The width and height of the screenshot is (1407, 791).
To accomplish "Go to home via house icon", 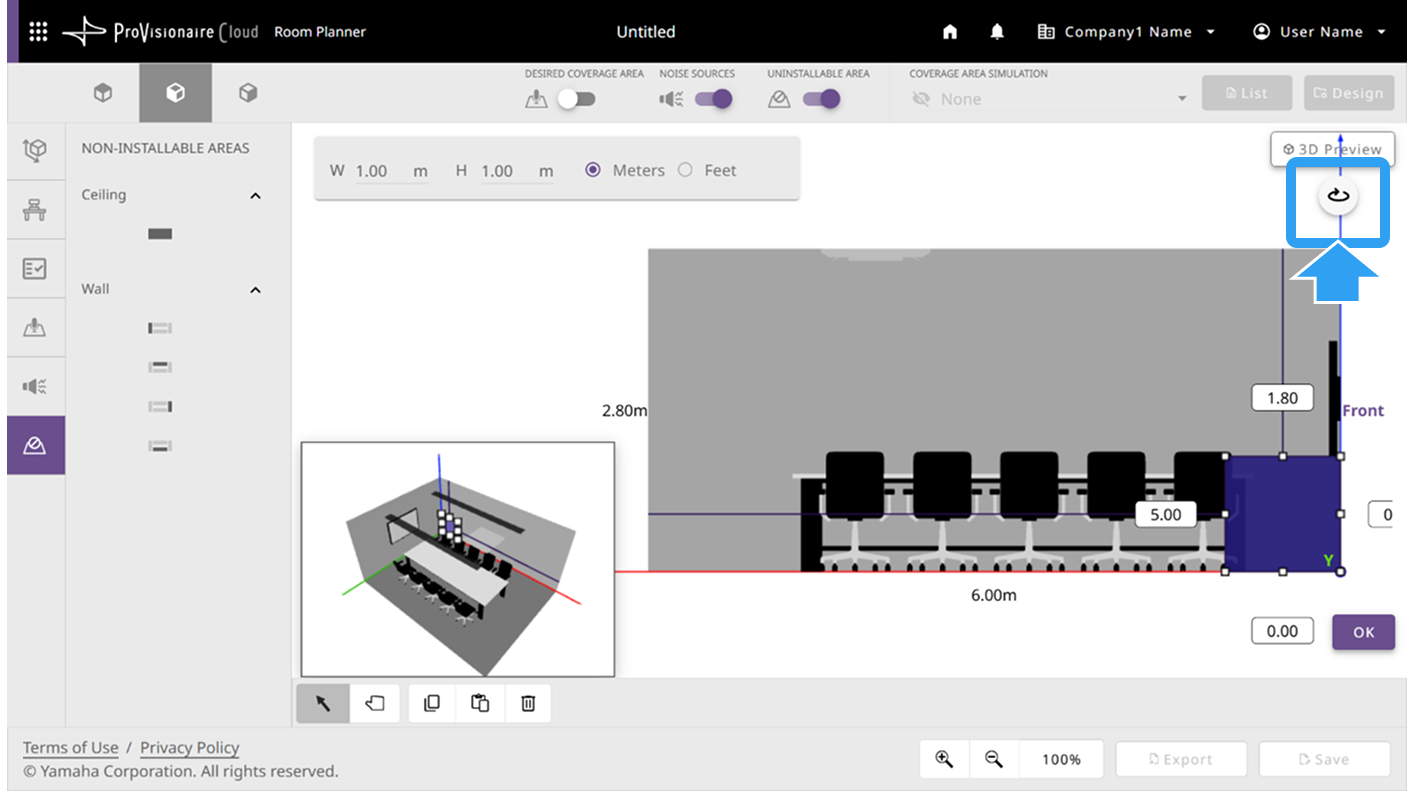I will (950, 32).
